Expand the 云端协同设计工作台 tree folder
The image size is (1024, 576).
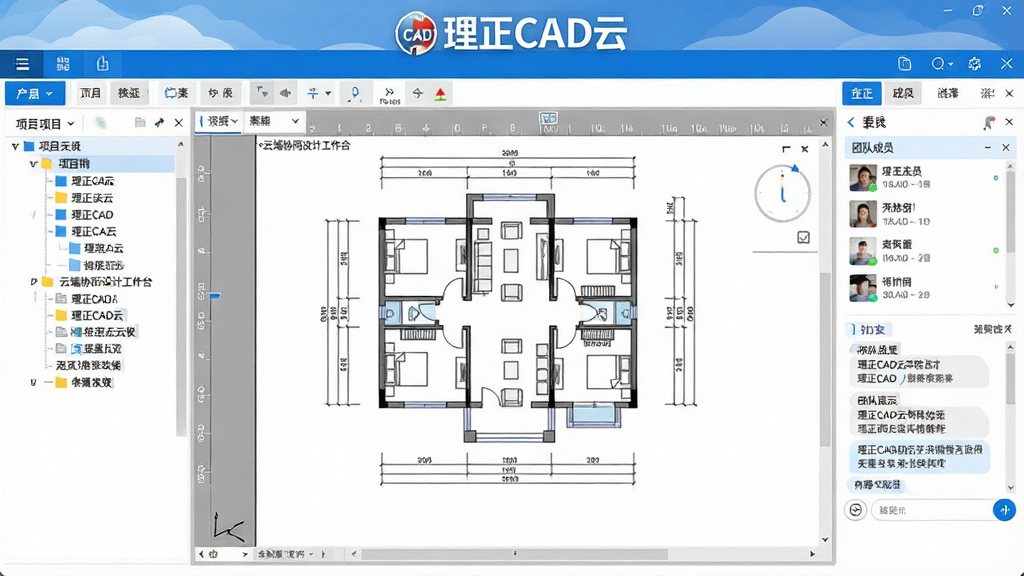(x=33, y=282)
